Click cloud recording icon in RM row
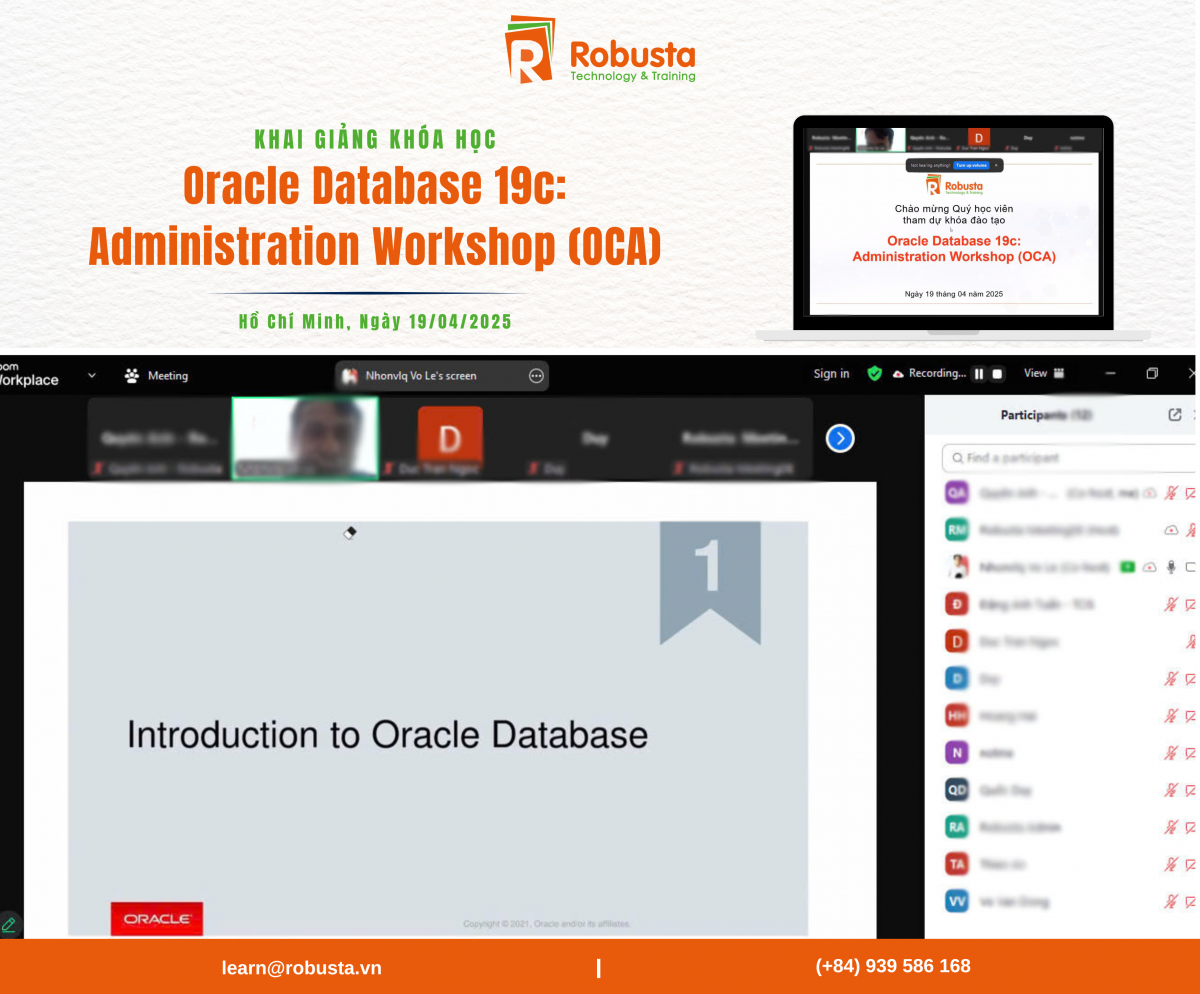This screenshot has width=1200, height=994. coord(1171,530)
